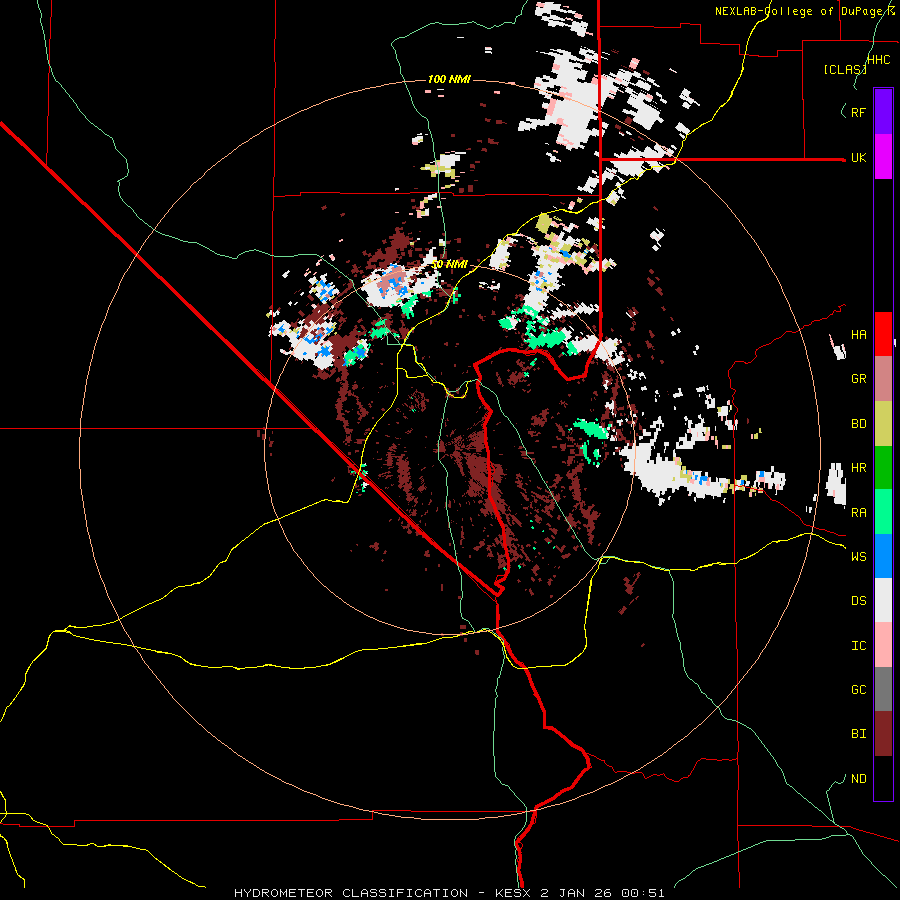Click the IC light pink legend swatch
Image resolution: width=900 pixels, height=900 pixels.
click(883, 645)
